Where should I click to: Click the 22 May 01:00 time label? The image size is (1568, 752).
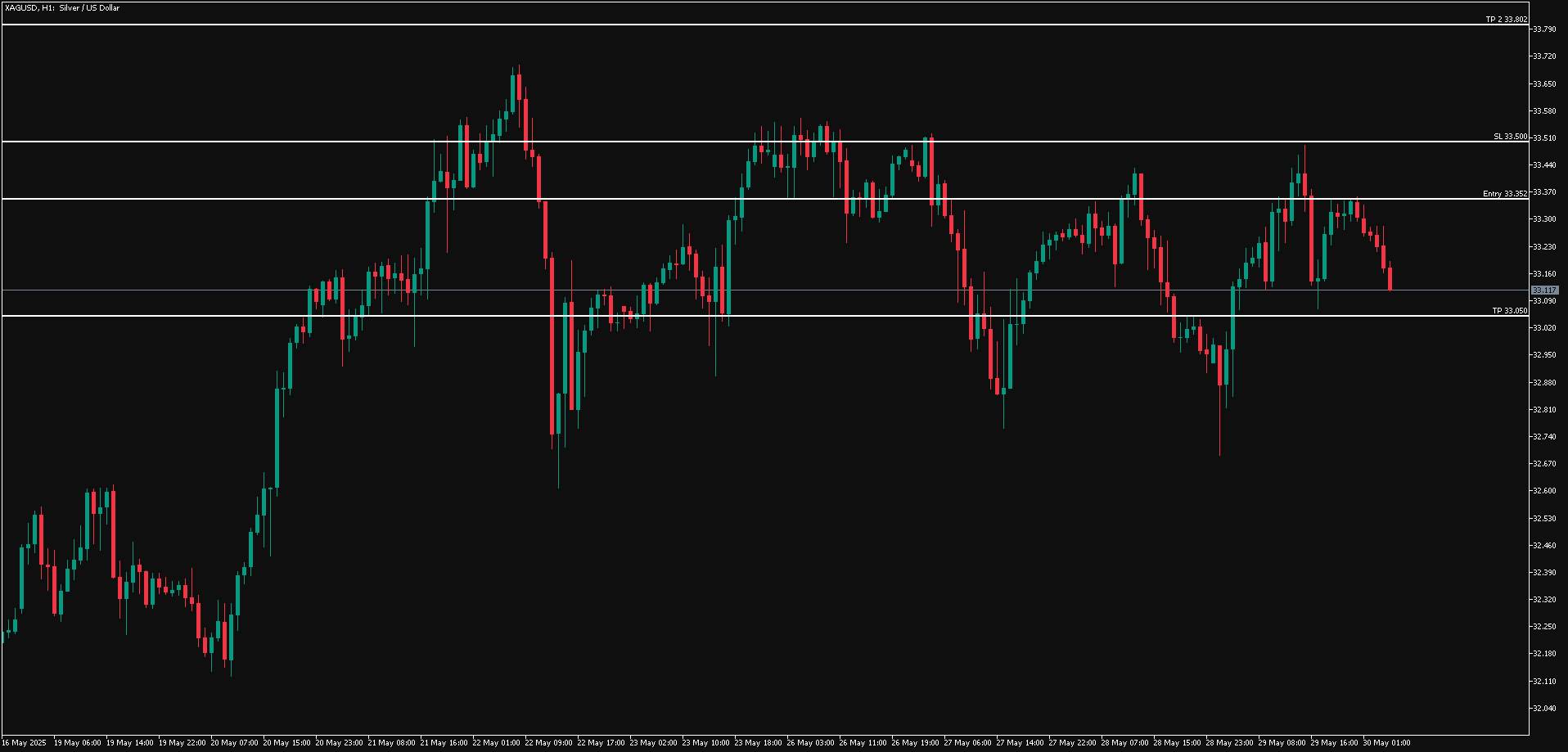495,743
